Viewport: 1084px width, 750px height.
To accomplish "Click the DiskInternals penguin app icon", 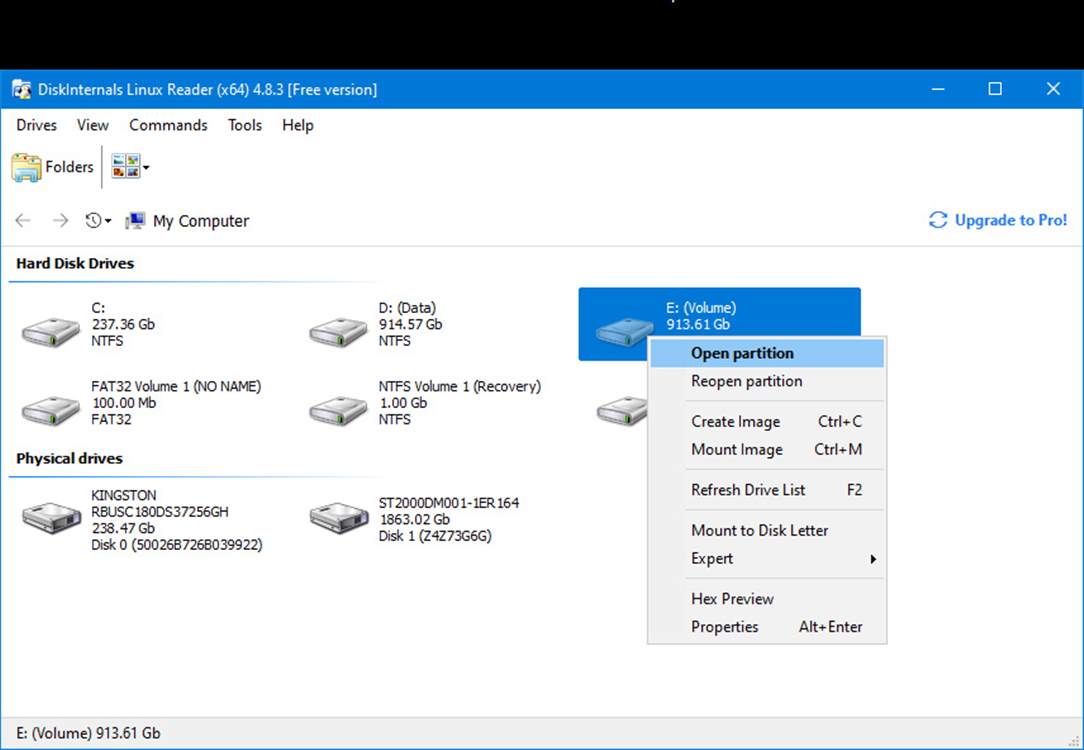I will coord(21,89).
